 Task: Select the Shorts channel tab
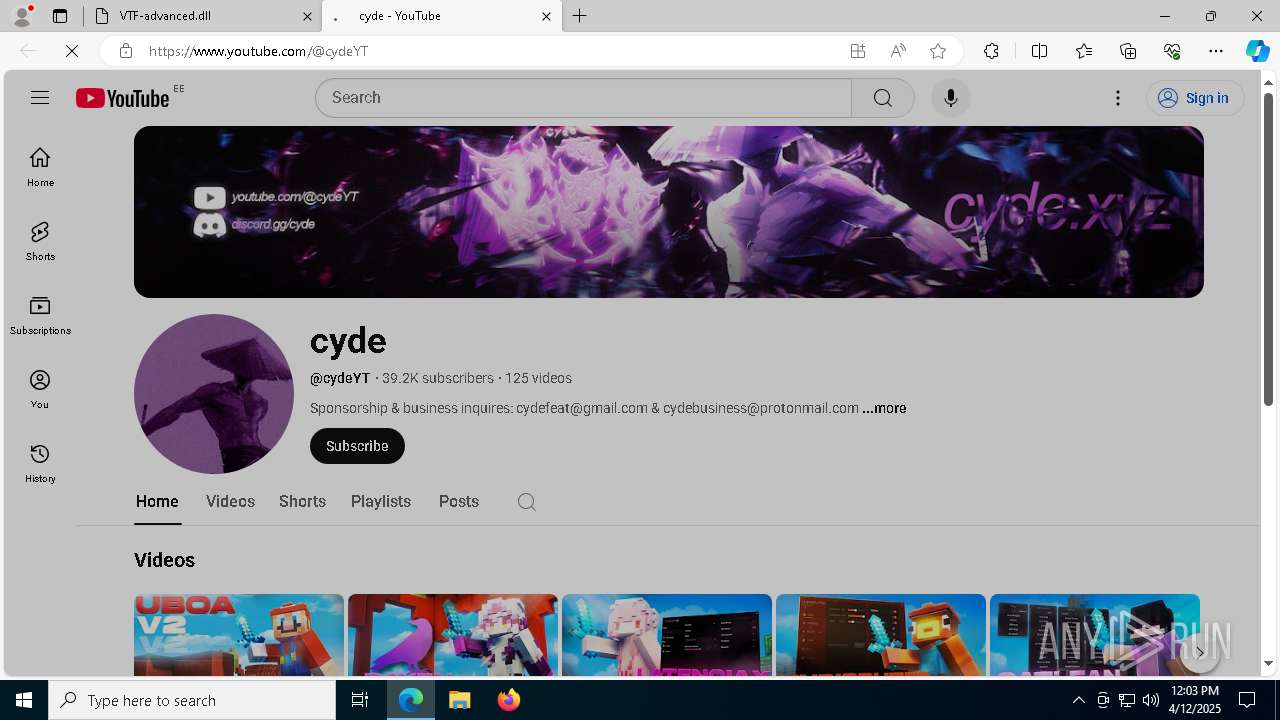tap(302, 502)
